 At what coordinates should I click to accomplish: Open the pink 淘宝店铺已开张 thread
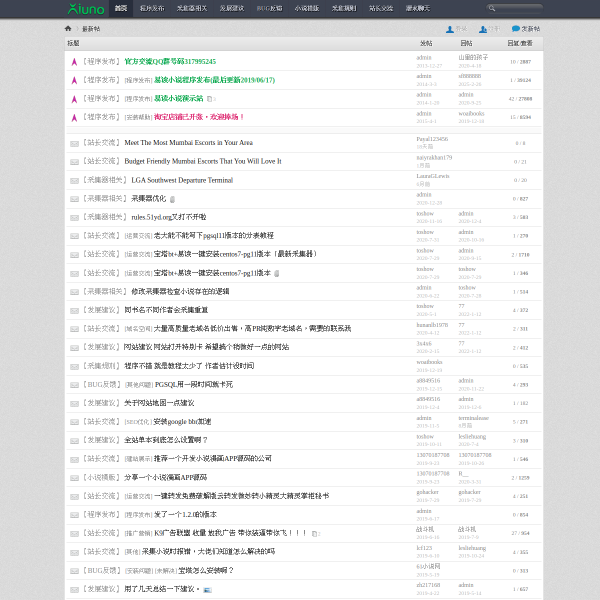[199, 117]
